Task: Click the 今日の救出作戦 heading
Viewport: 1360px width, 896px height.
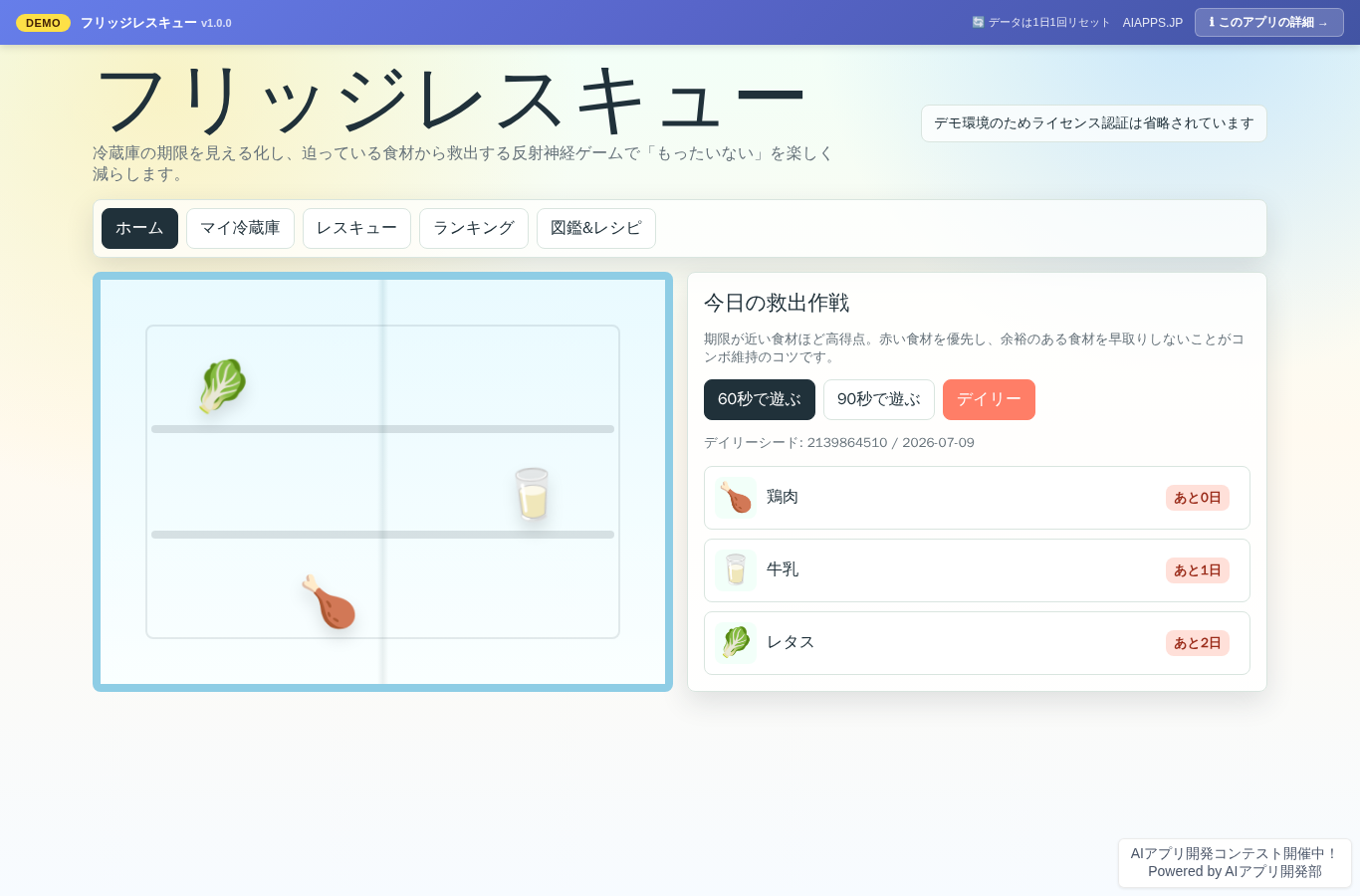Action: (777, 303)
